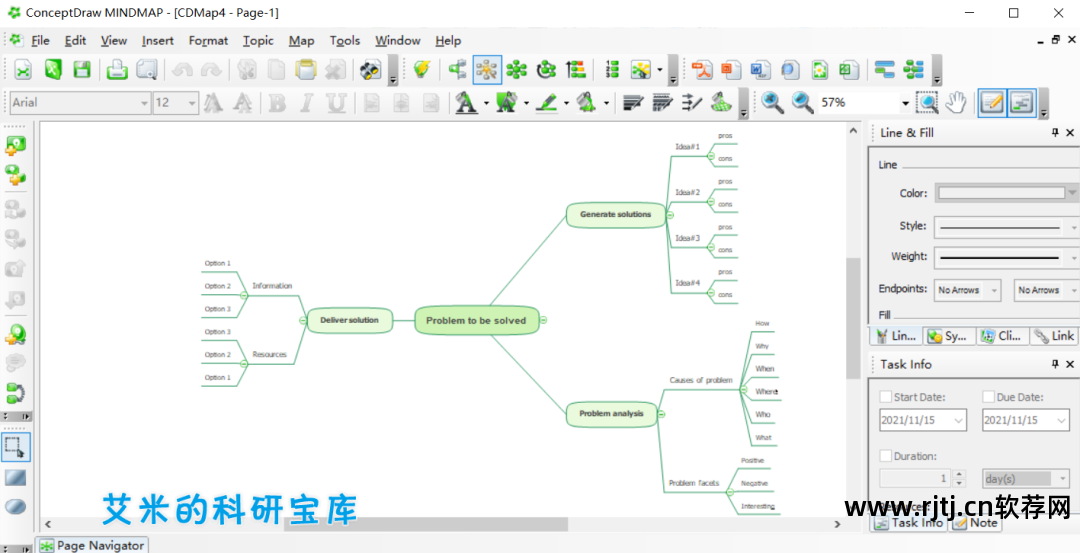The width and height of the screenshot is (1080, 553).
Task: Open Find with binoculars icon
Action: tap(371, 69)
